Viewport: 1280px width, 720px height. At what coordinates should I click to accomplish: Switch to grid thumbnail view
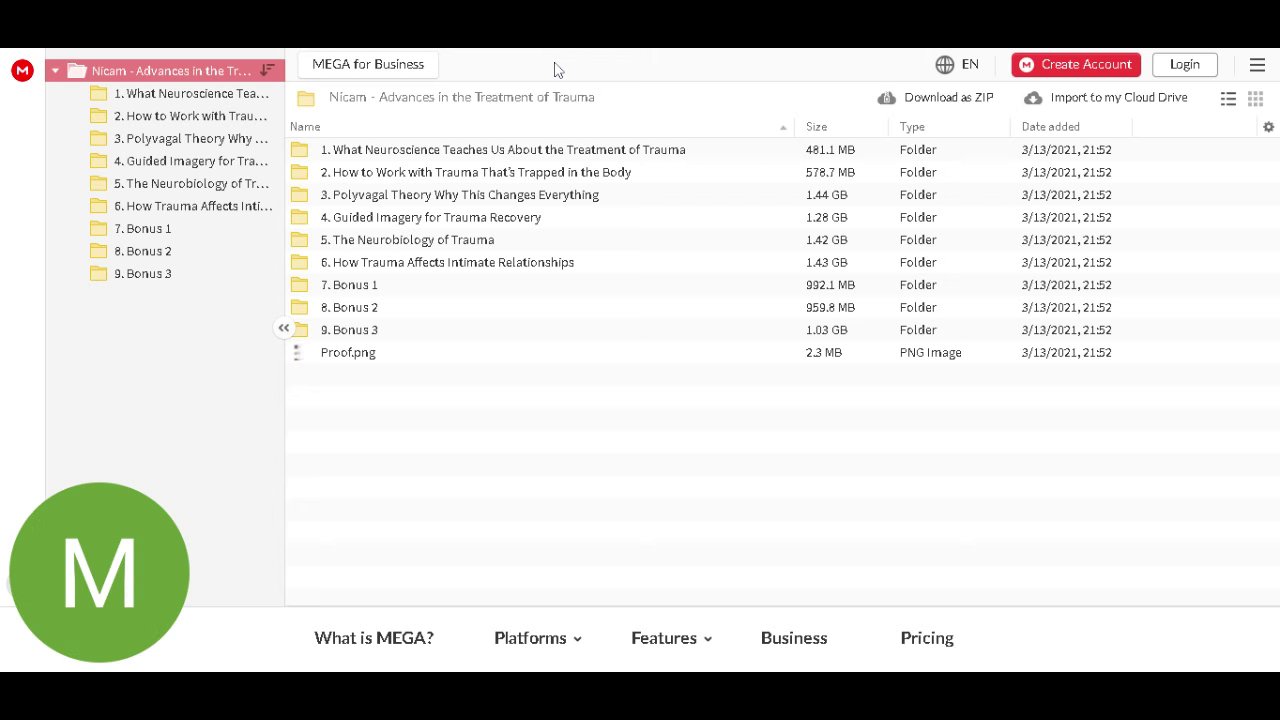point(1255,98)
